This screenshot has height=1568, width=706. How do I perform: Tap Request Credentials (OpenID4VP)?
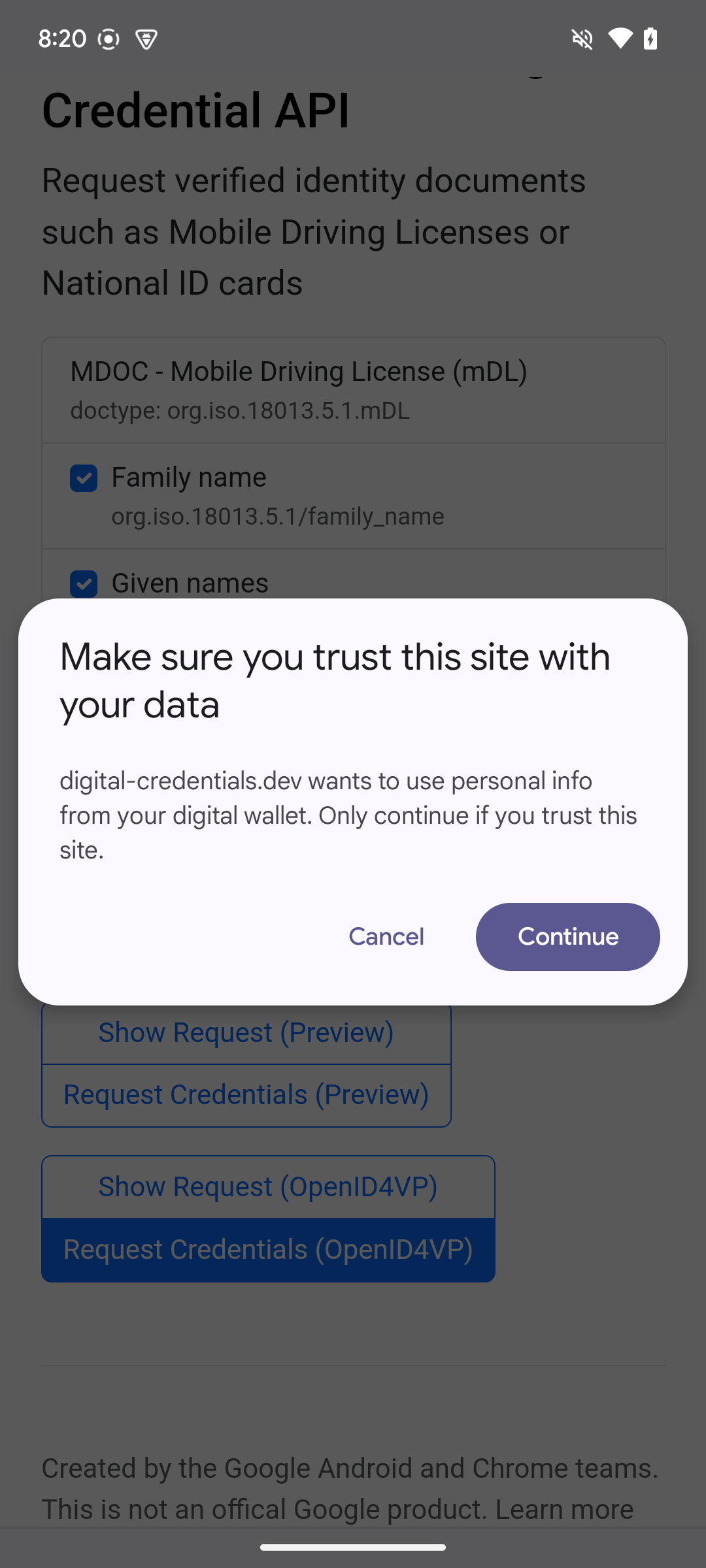tap(267, 1249)
